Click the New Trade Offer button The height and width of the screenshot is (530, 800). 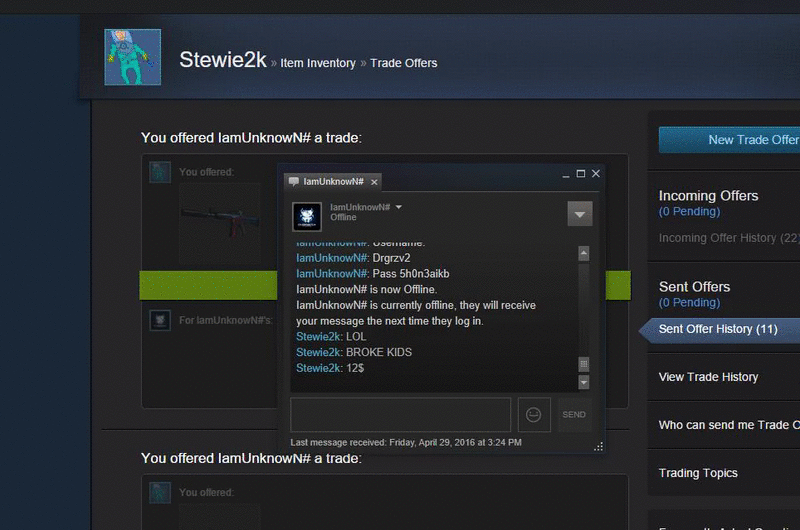coord(730,140)
